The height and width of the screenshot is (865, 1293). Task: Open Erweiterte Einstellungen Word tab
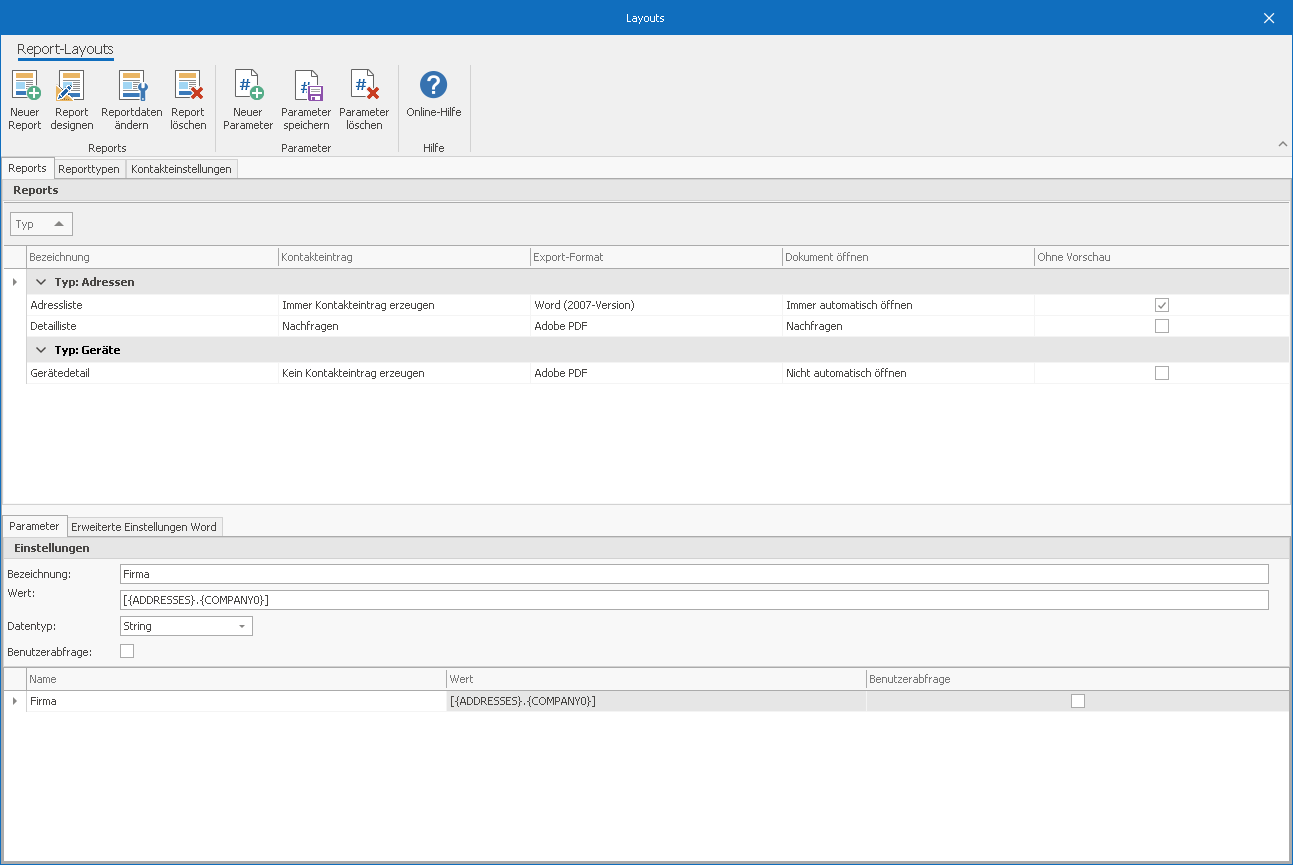(x=144, y=527)
